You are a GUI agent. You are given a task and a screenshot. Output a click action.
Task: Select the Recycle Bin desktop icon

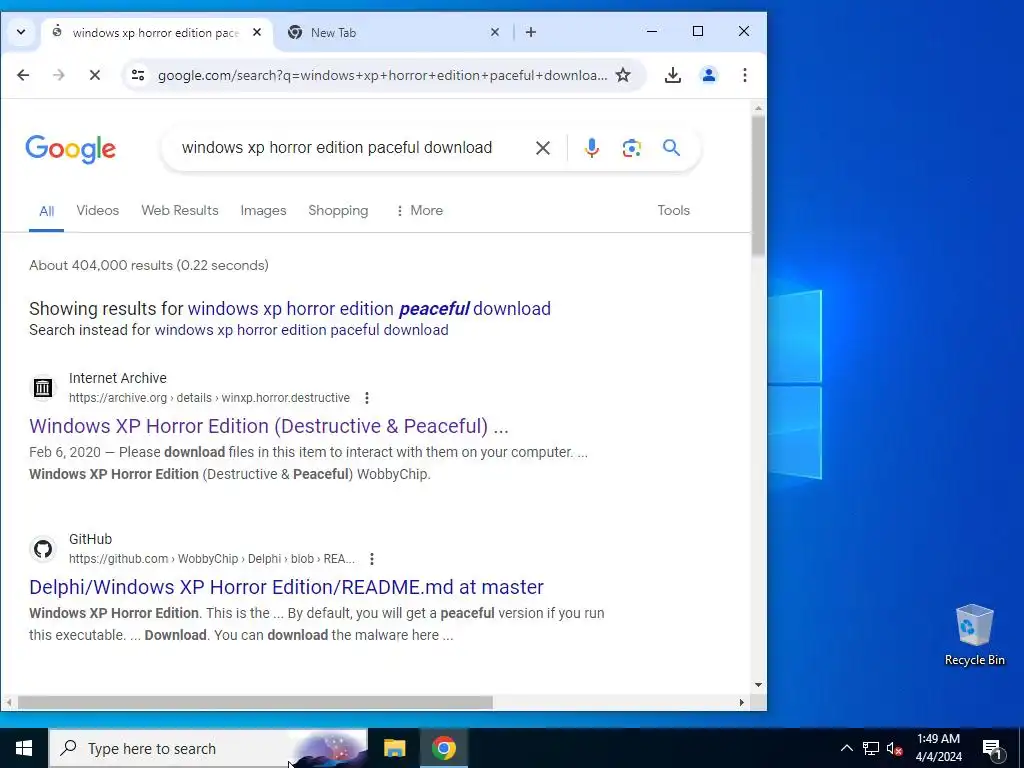[x=974, y=635]
